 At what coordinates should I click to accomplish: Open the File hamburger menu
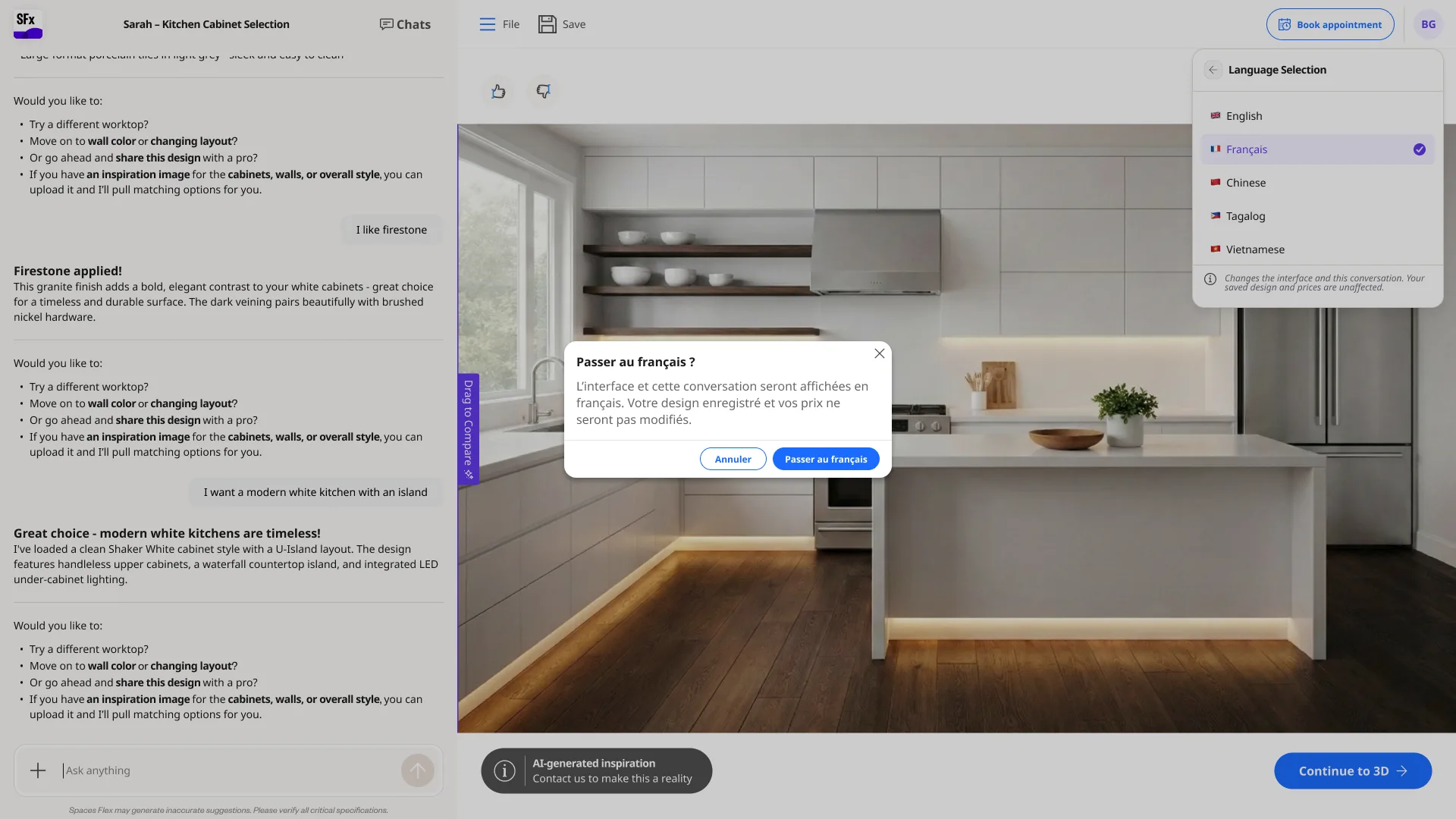(499, 24)
